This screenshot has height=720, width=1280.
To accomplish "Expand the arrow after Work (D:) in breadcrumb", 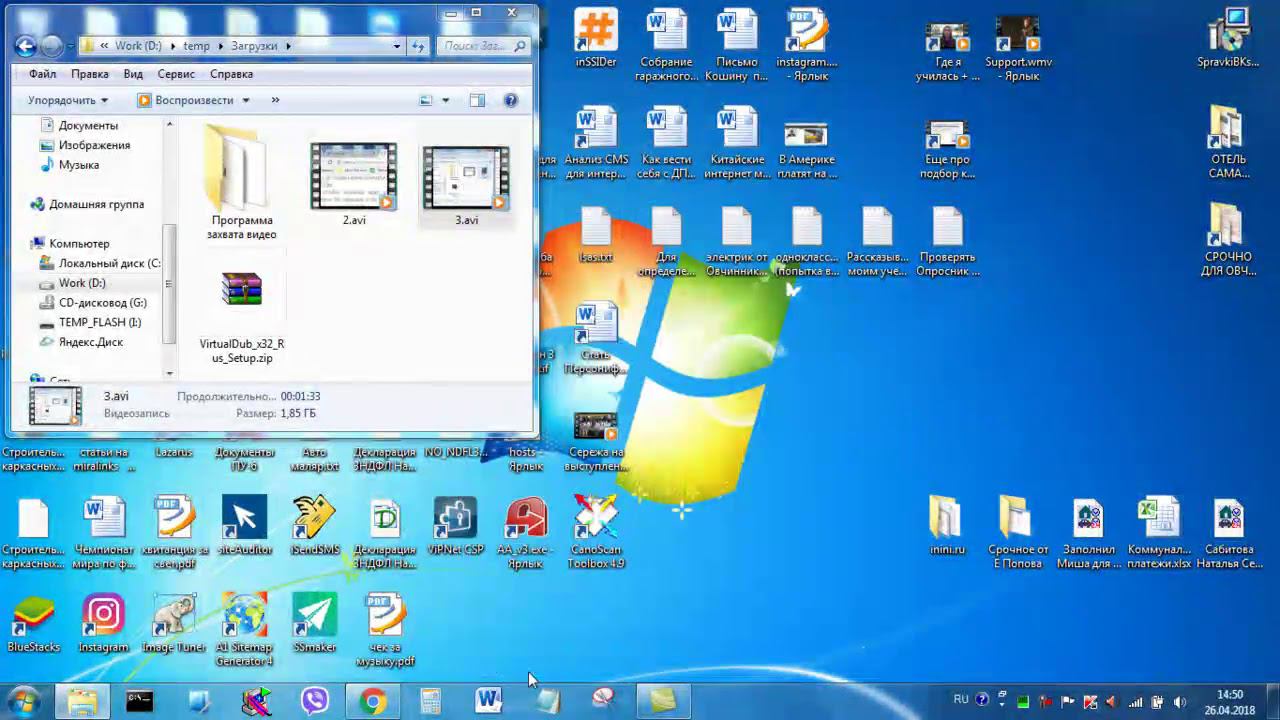I will pyautogui.click(x=174, y=46).
